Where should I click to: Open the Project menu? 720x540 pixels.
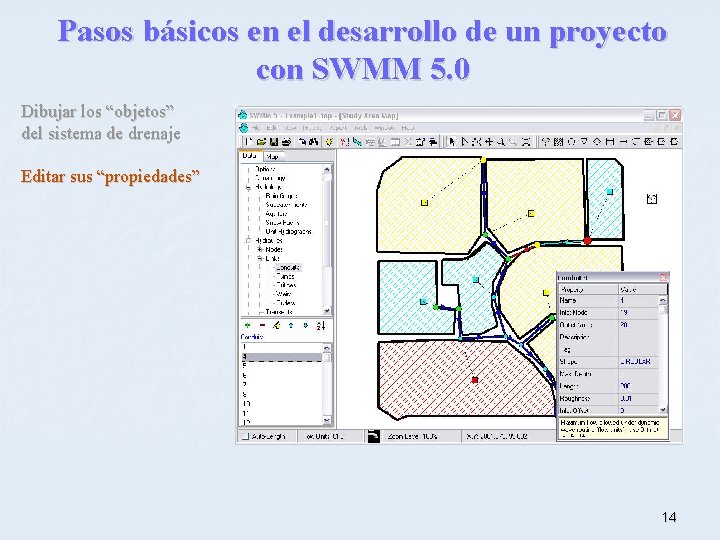312,128
